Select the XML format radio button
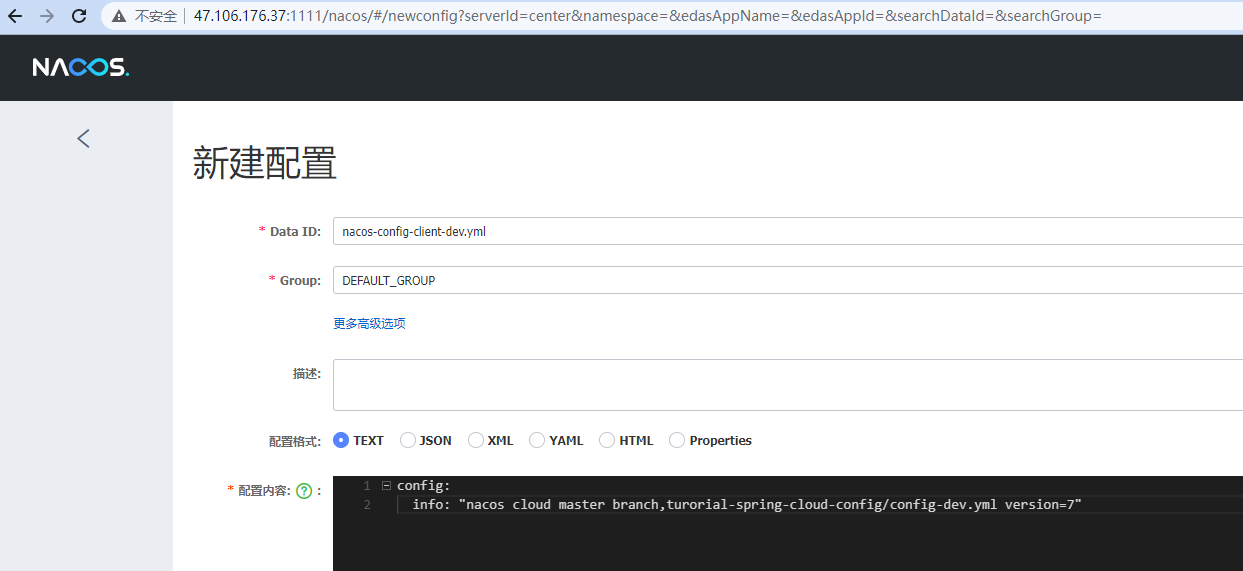1243x571 pixels. pos(476,440)
